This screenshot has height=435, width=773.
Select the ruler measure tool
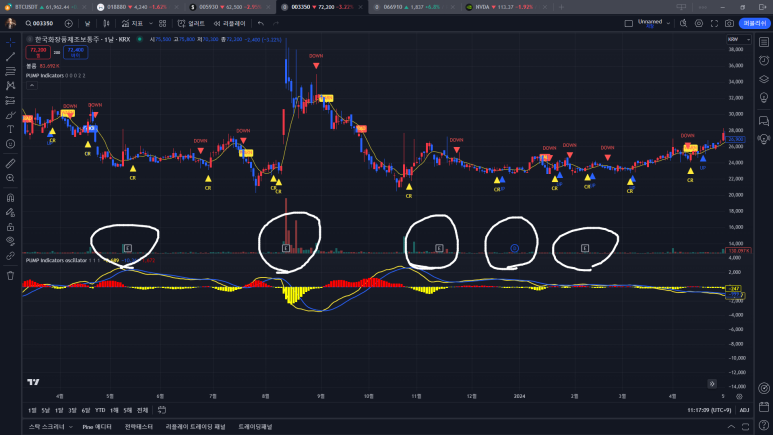(x=10, y=162)
